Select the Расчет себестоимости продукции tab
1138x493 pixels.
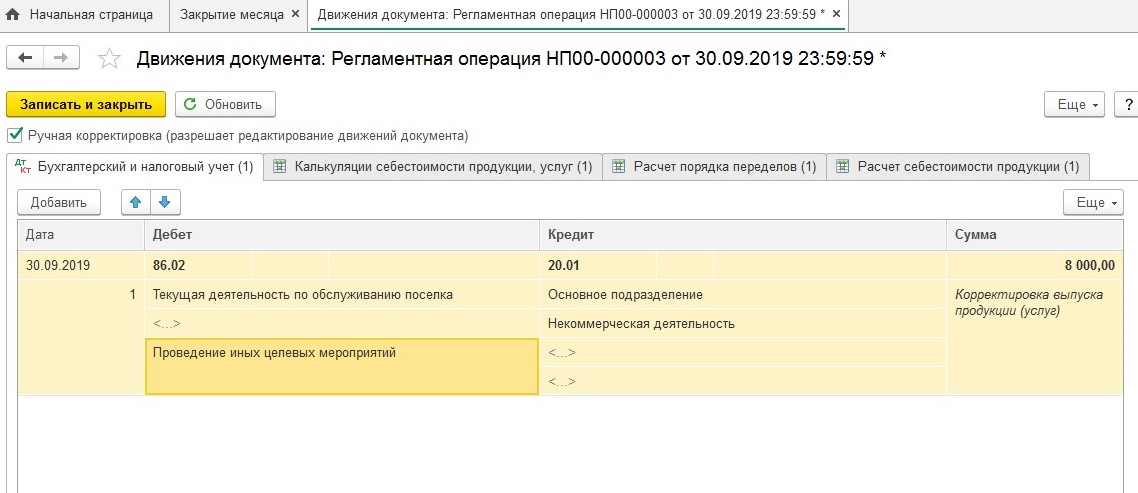[958, 167]
